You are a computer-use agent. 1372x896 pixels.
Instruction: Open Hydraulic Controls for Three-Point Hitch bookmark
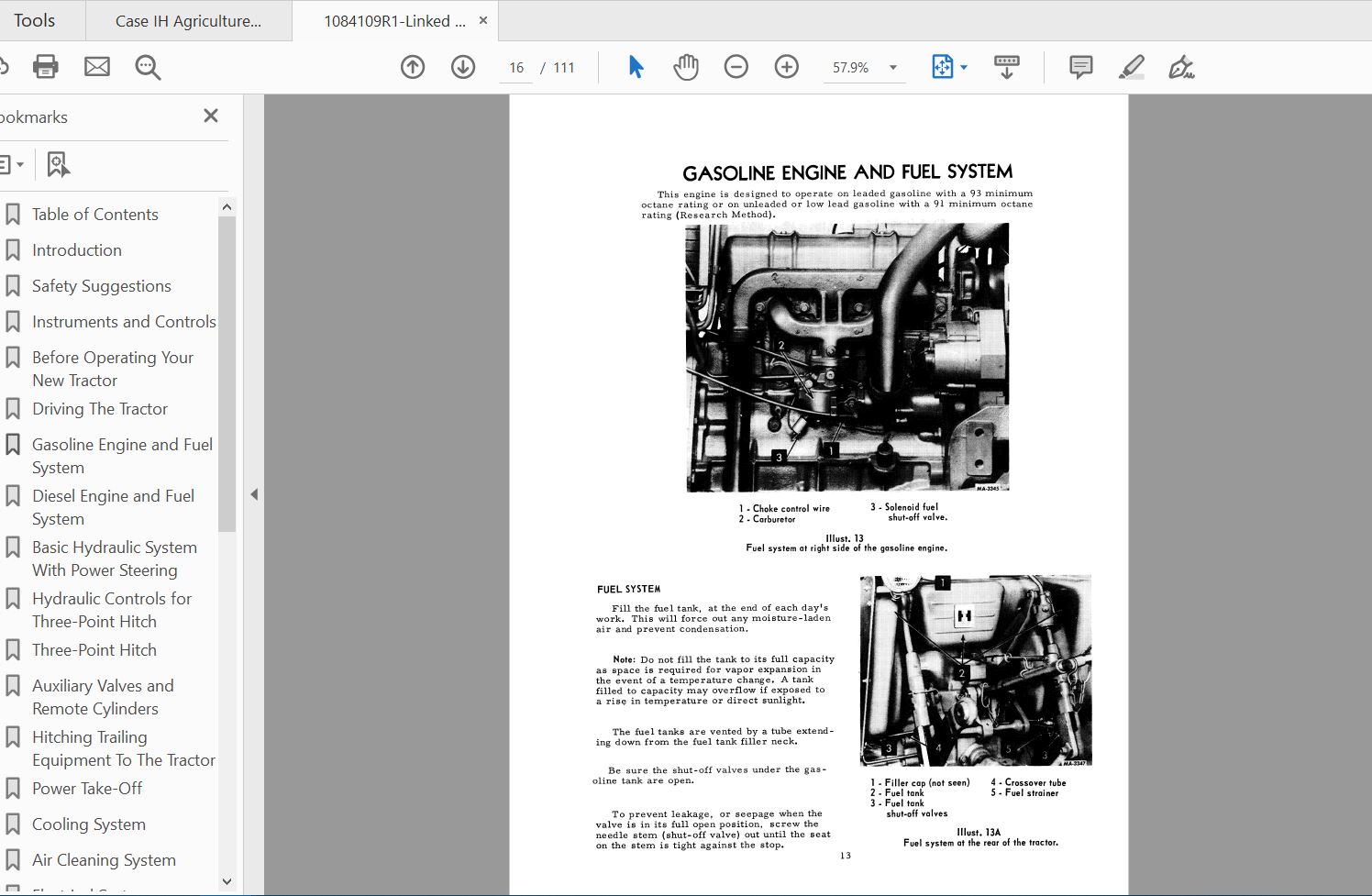(112, 610)
